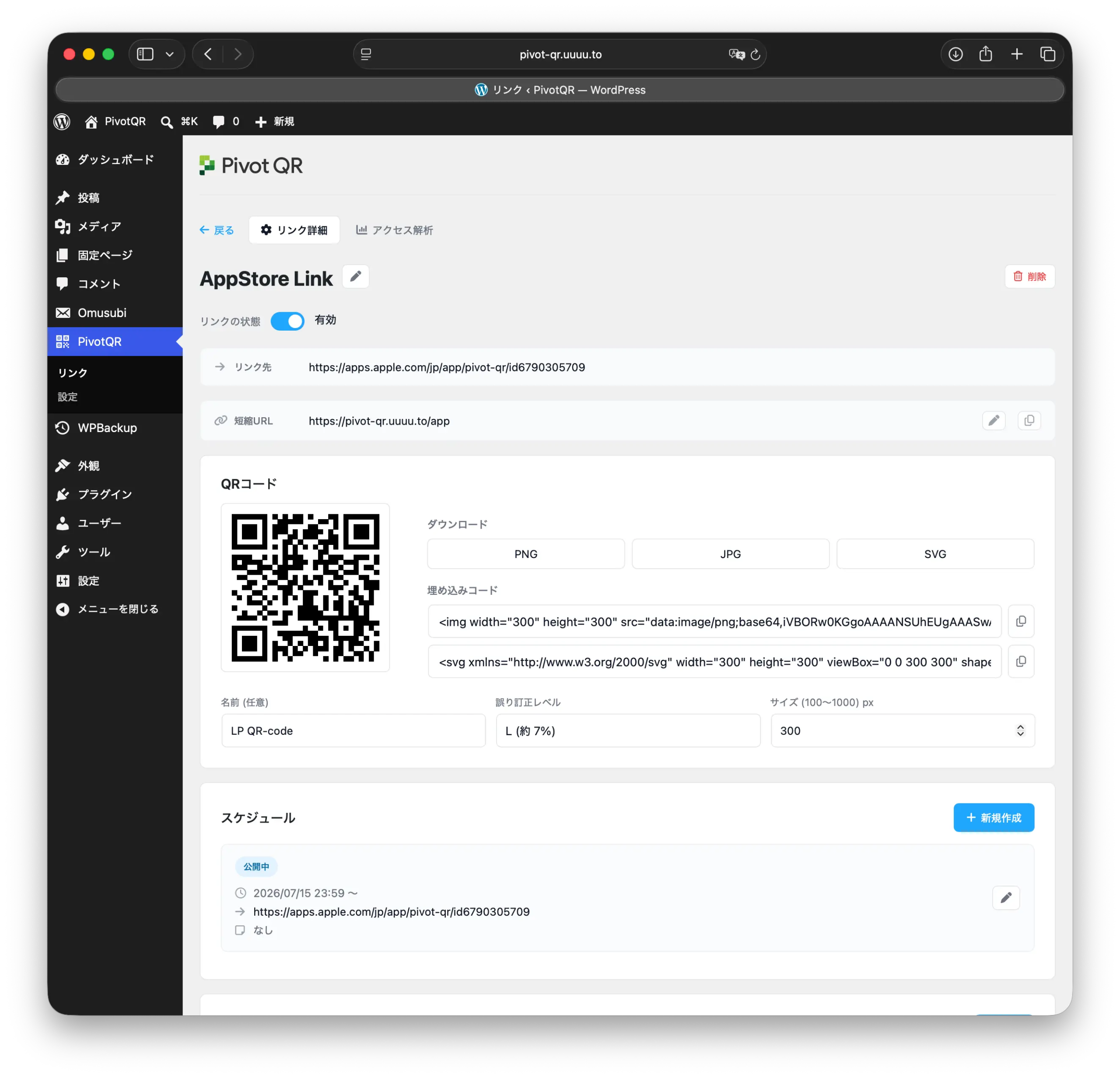
Task: Show Safari downloads icon
Action: [x=955, y=54]
